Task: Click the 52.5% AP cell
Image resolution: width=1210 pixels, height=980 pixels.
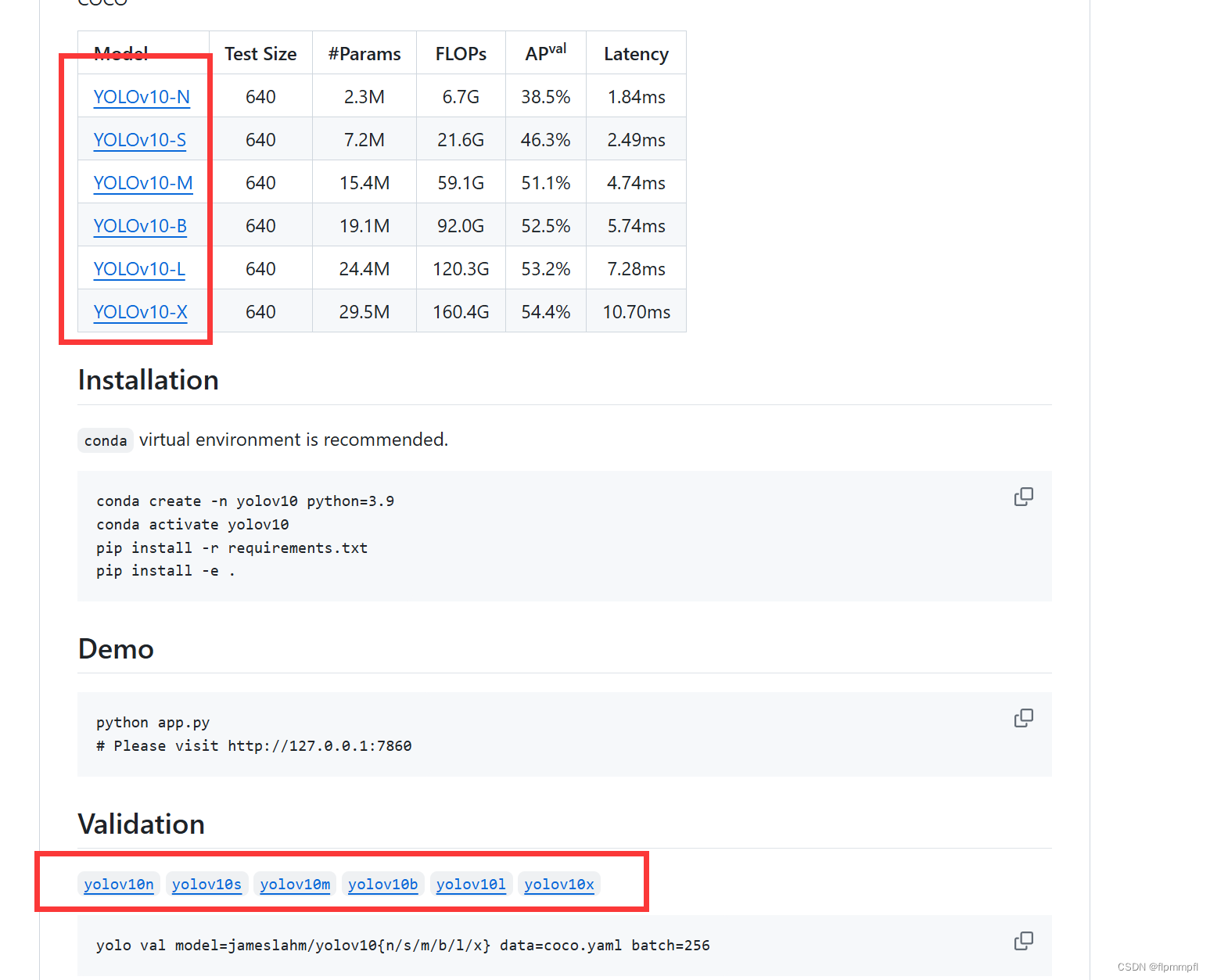Action: (x=546, y=226)
